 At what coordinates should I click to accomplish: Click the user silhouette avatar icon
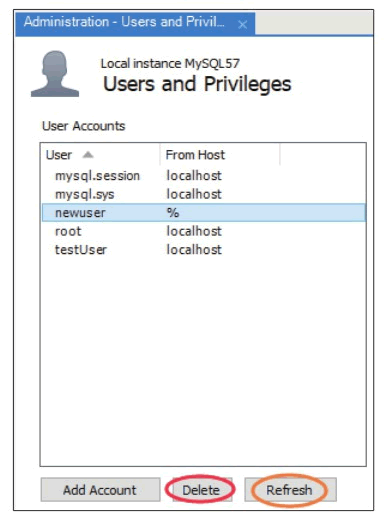click(55, 74)
